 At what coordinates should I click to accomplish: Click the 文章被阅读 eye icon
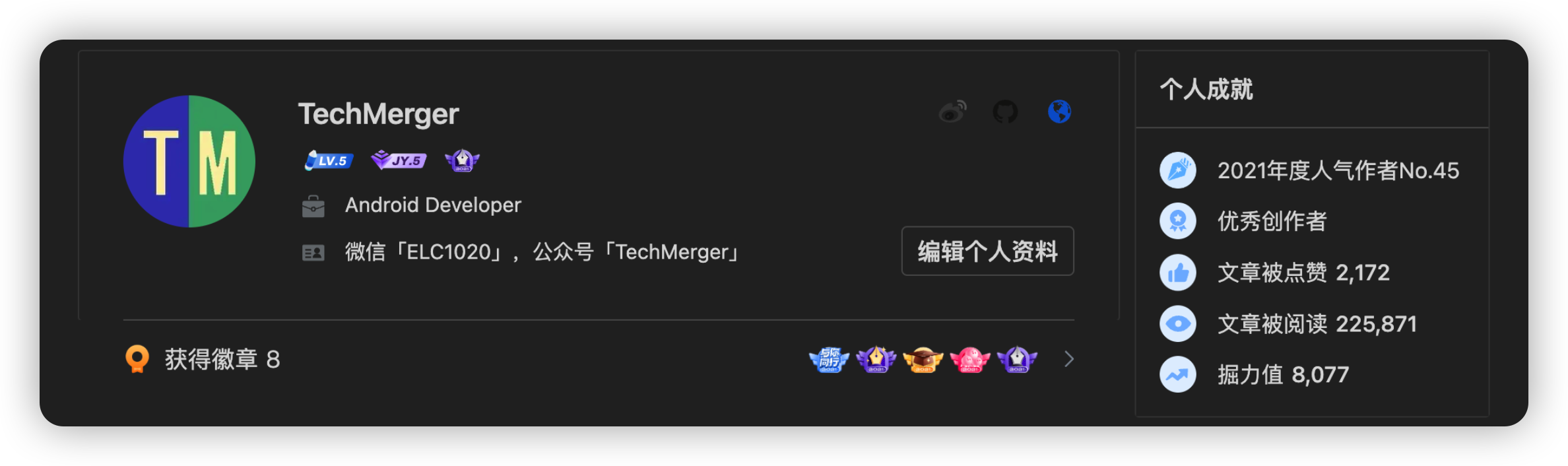[1178, 323]
